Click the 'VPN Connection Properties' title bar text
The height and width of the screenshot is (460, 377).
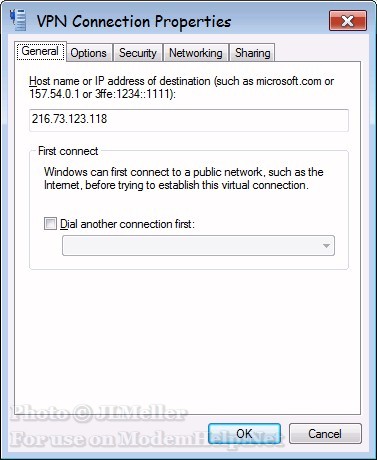pos(134,22)
